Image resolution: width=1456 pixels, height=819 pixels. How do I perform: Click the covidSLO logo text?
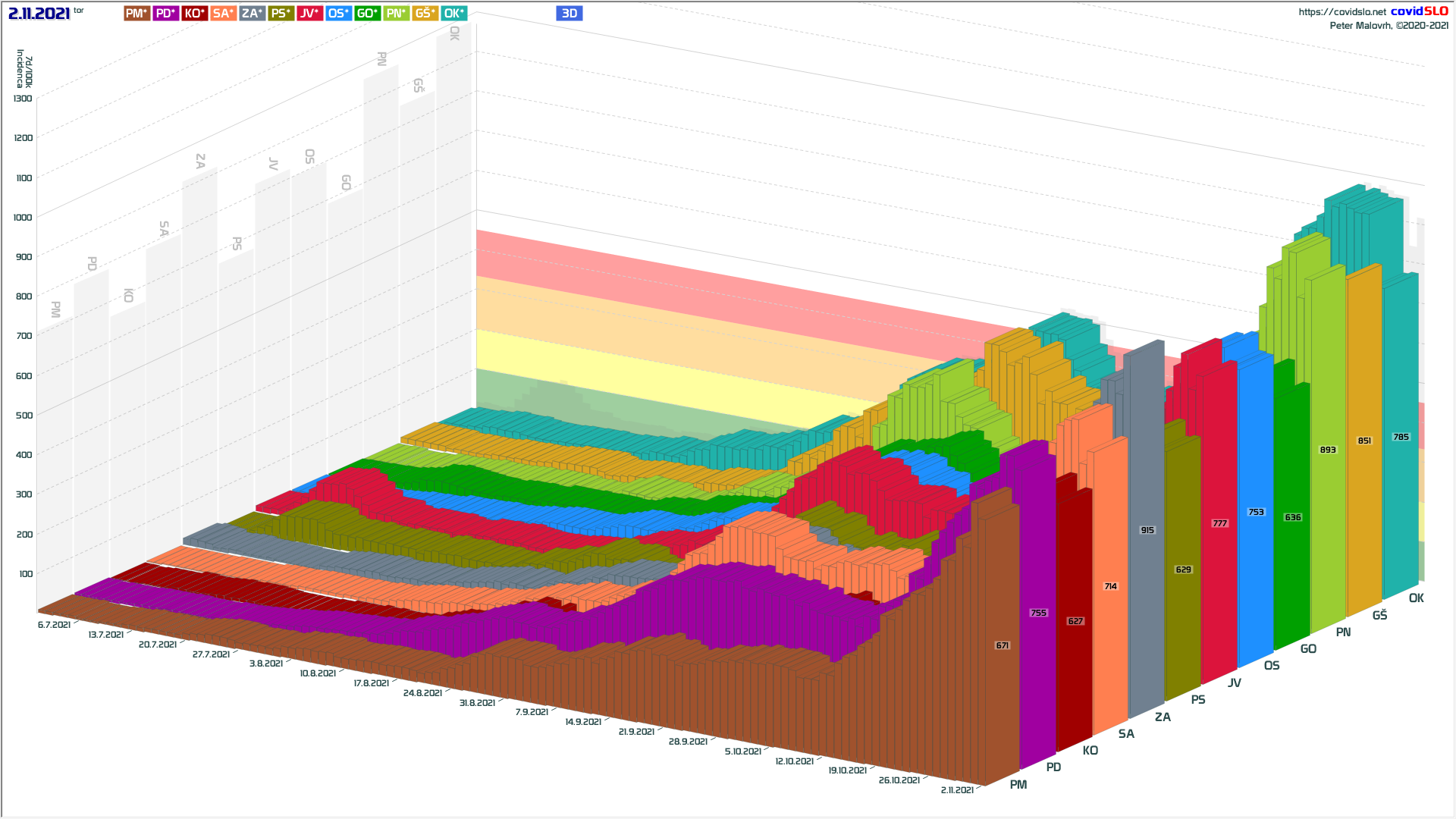tap(1419, 11)
